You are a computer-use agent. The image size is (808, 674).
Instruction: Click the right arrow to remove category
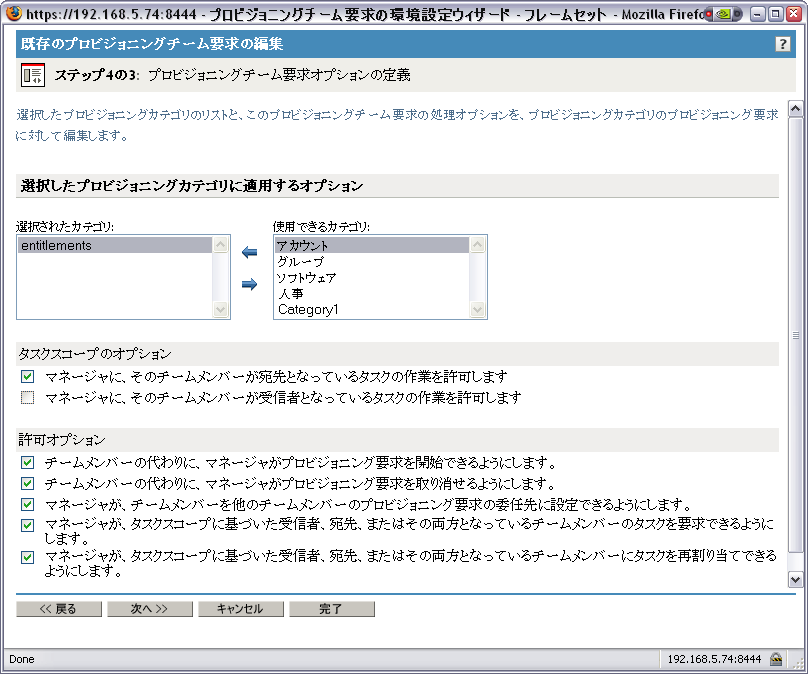click(249, 284)
